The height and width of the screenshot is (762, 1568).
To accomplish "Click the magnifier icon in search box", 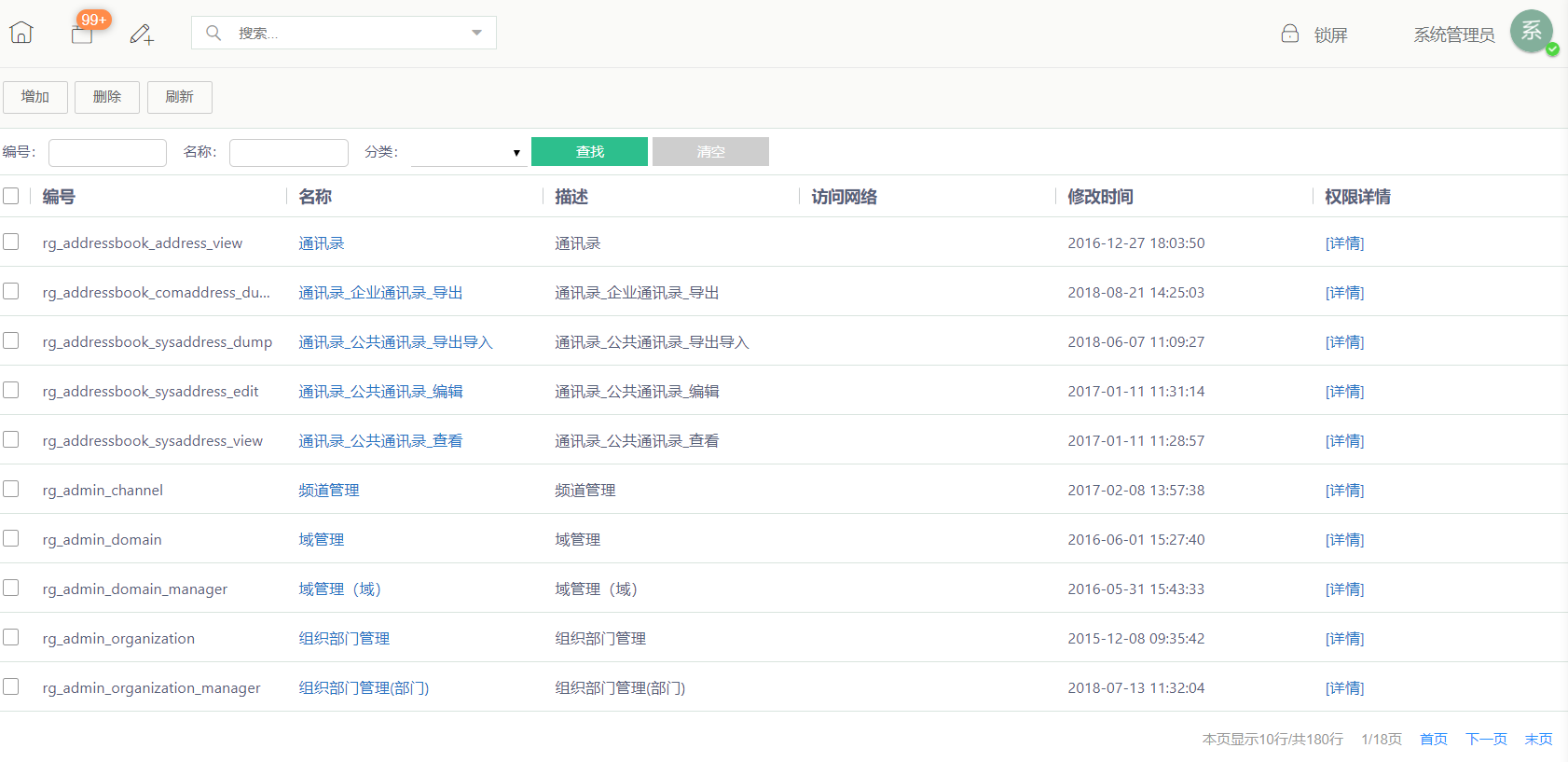I will [x=213, y=33].
